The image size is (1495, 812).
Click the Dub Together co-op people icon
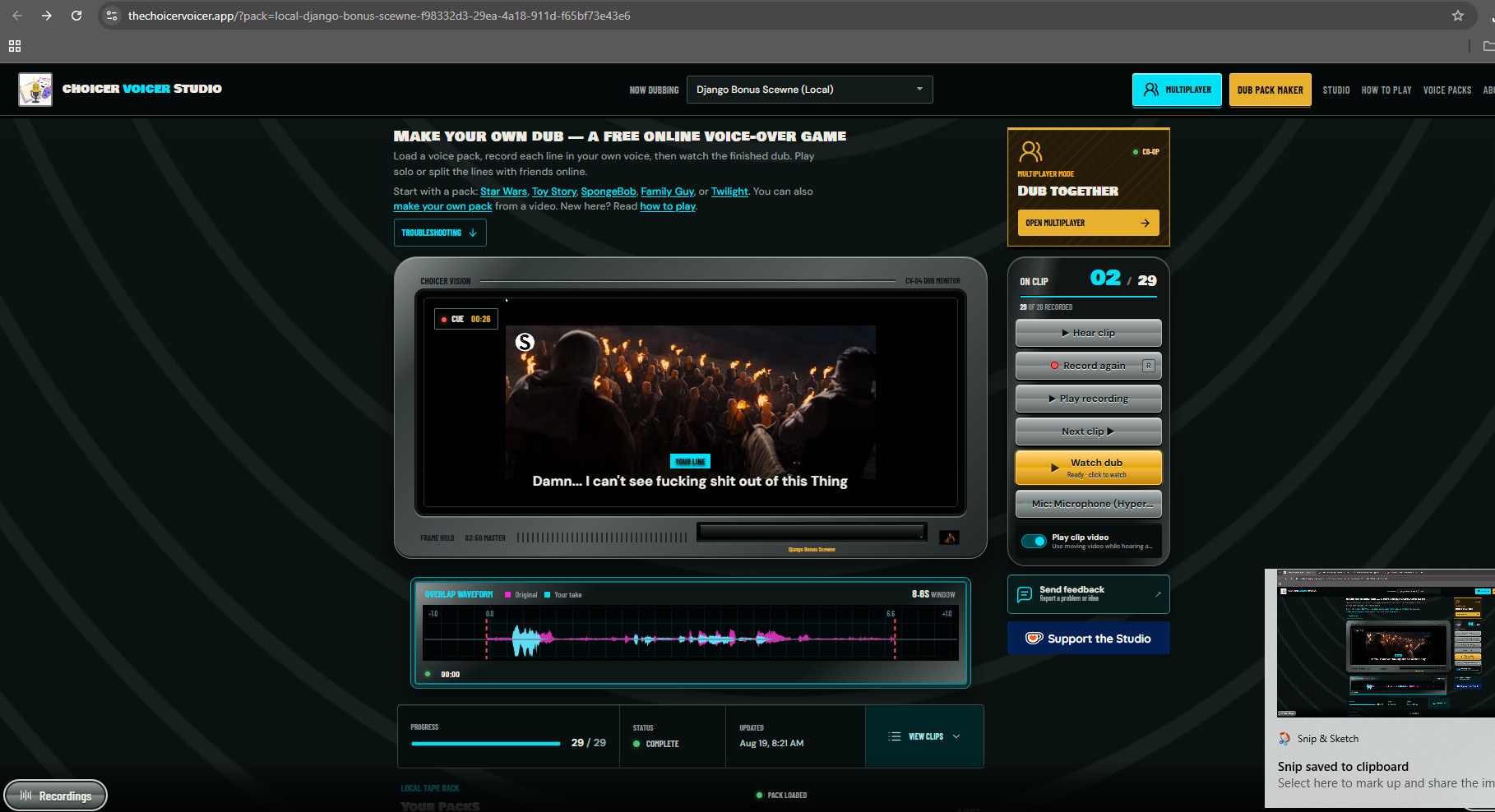click(1030, 151)
